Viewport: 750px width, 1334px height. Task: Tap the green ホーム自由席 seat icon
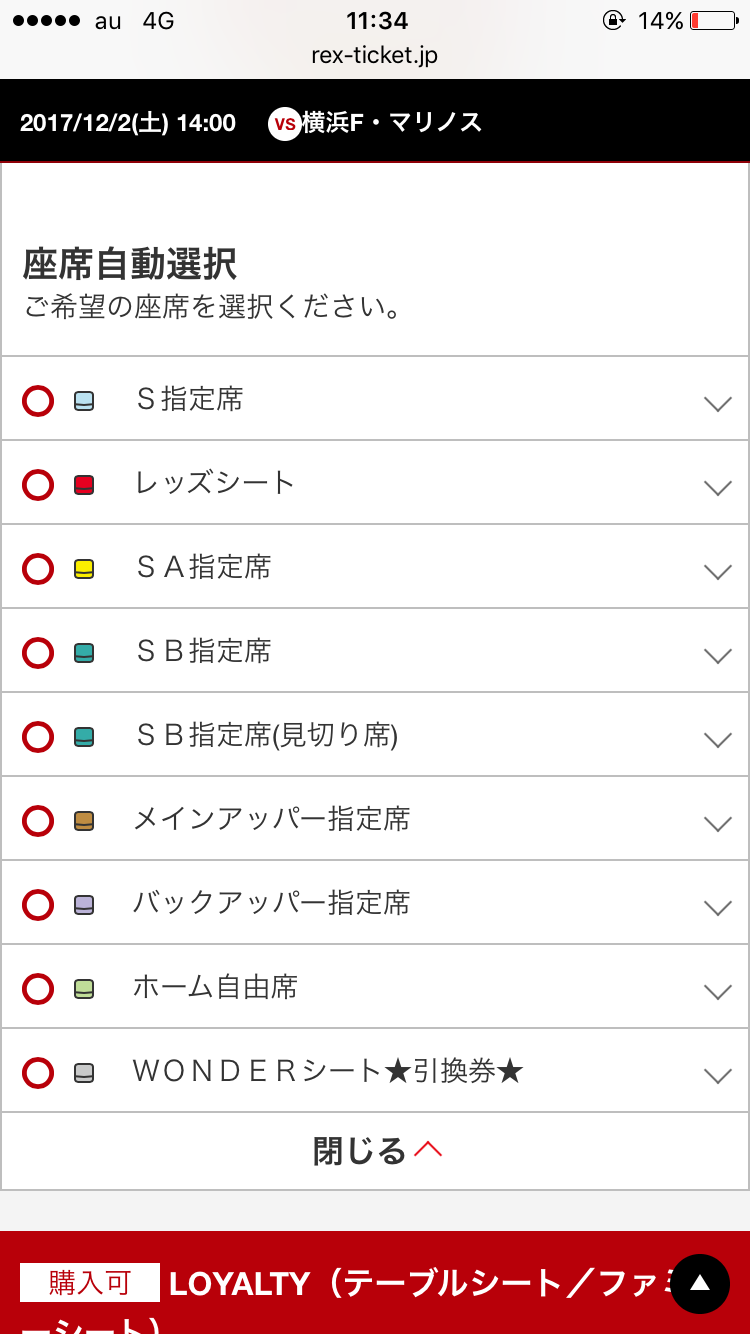(84, 990)
